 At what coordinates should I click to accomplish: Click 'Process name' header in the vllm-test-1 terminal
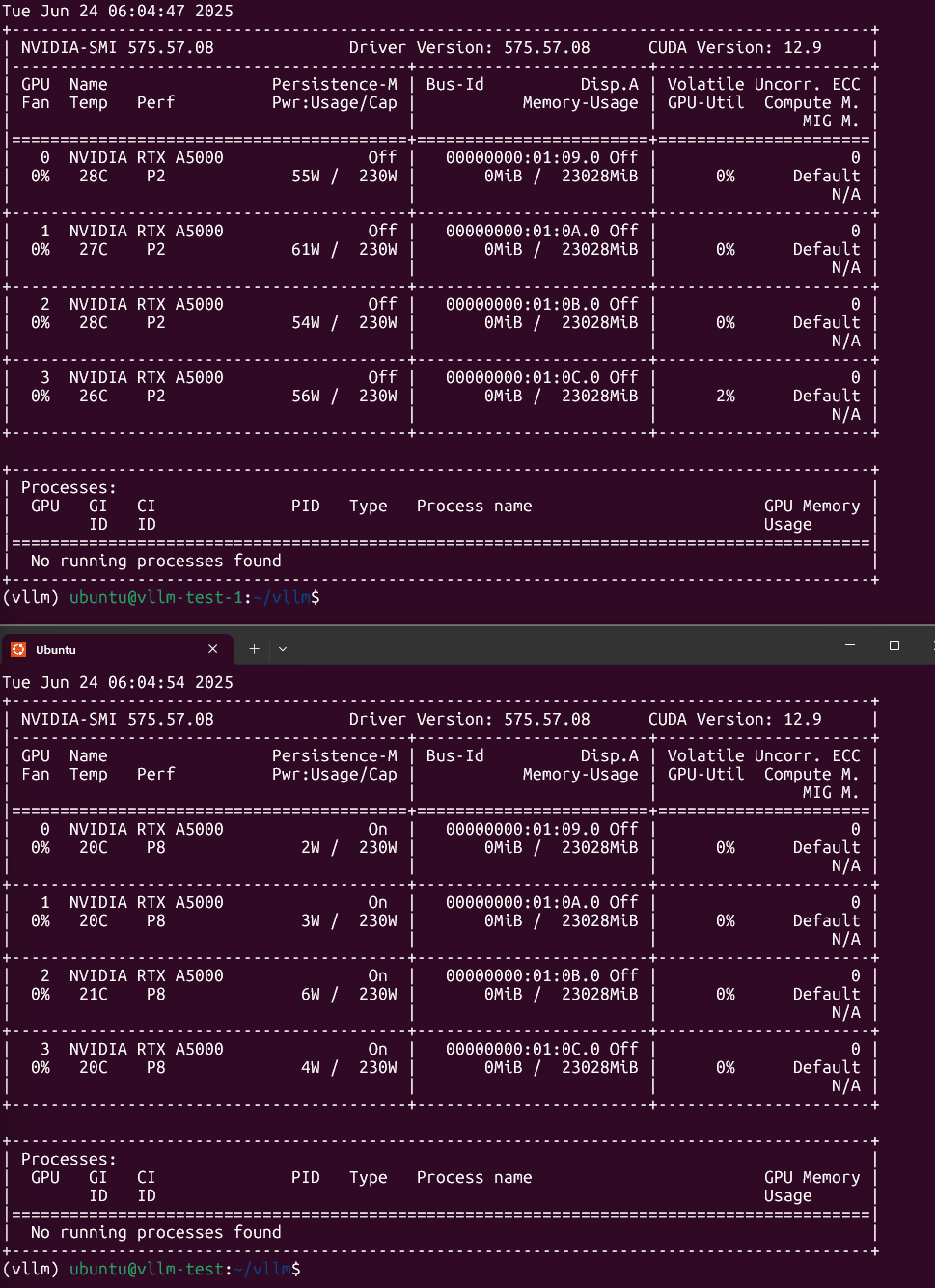click(x=475, y=506)
